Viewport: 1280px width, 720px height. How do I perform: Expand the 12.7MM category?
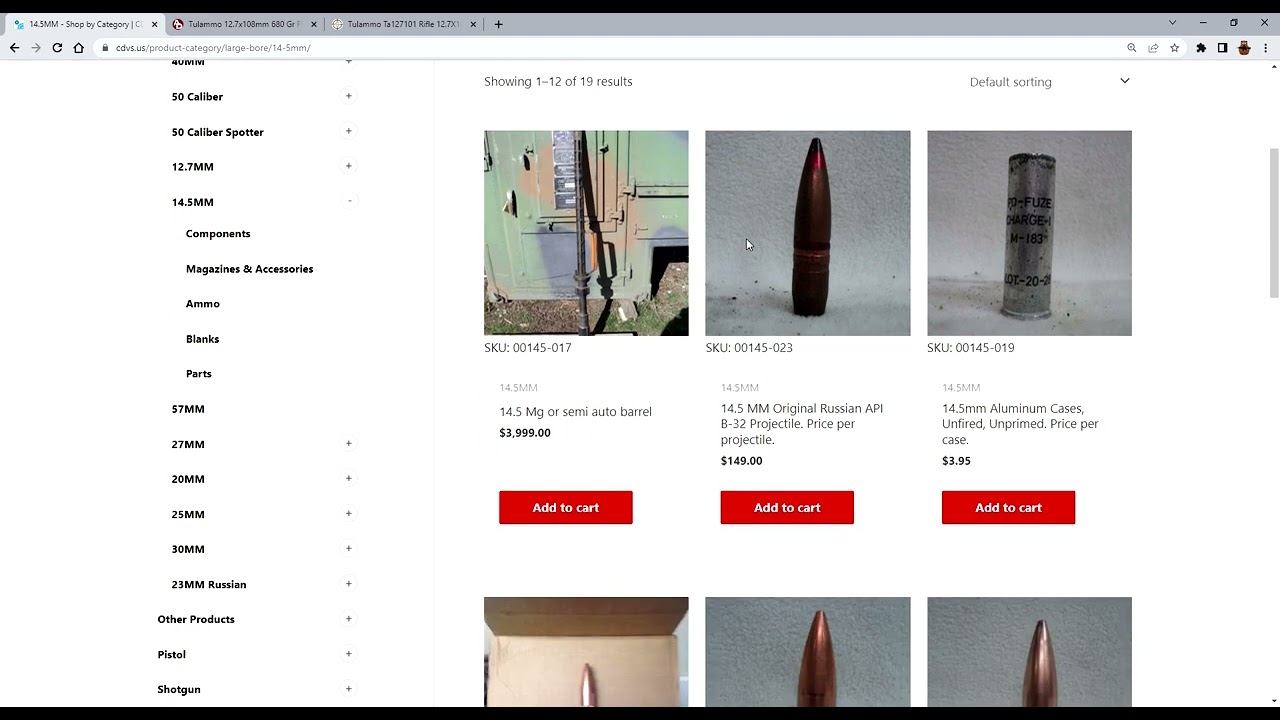[x=349, y=166]
